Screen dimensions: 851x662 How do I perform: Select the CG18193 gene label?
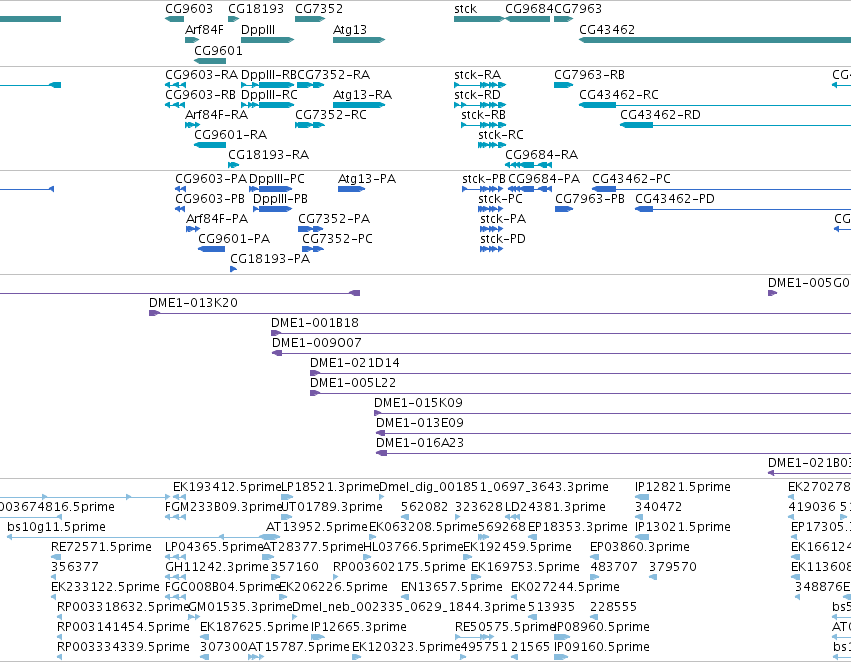(x=256, y=9)
